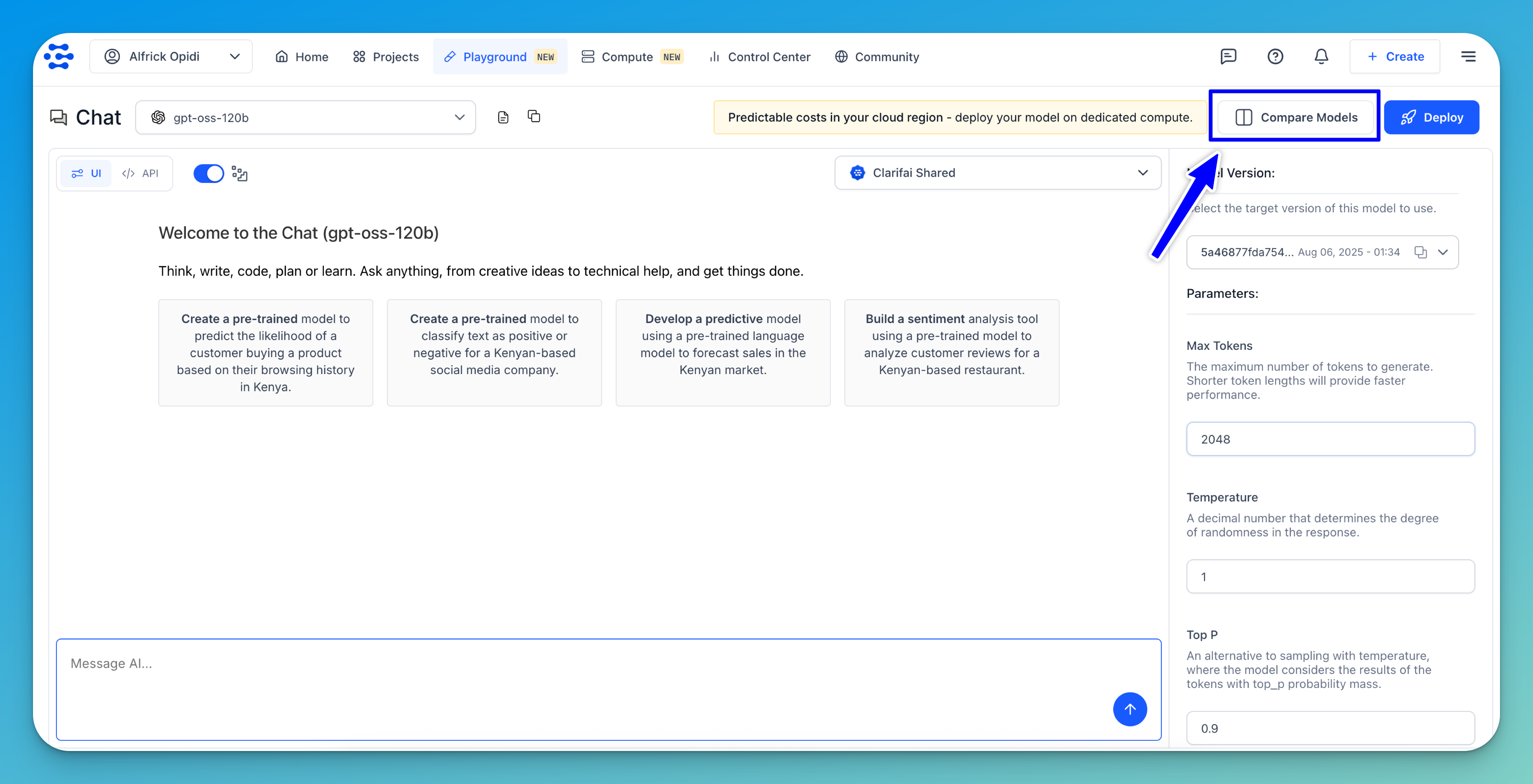Toggle the blue switch next to API tab
The image size is (1533, 784).
(208, 173)
